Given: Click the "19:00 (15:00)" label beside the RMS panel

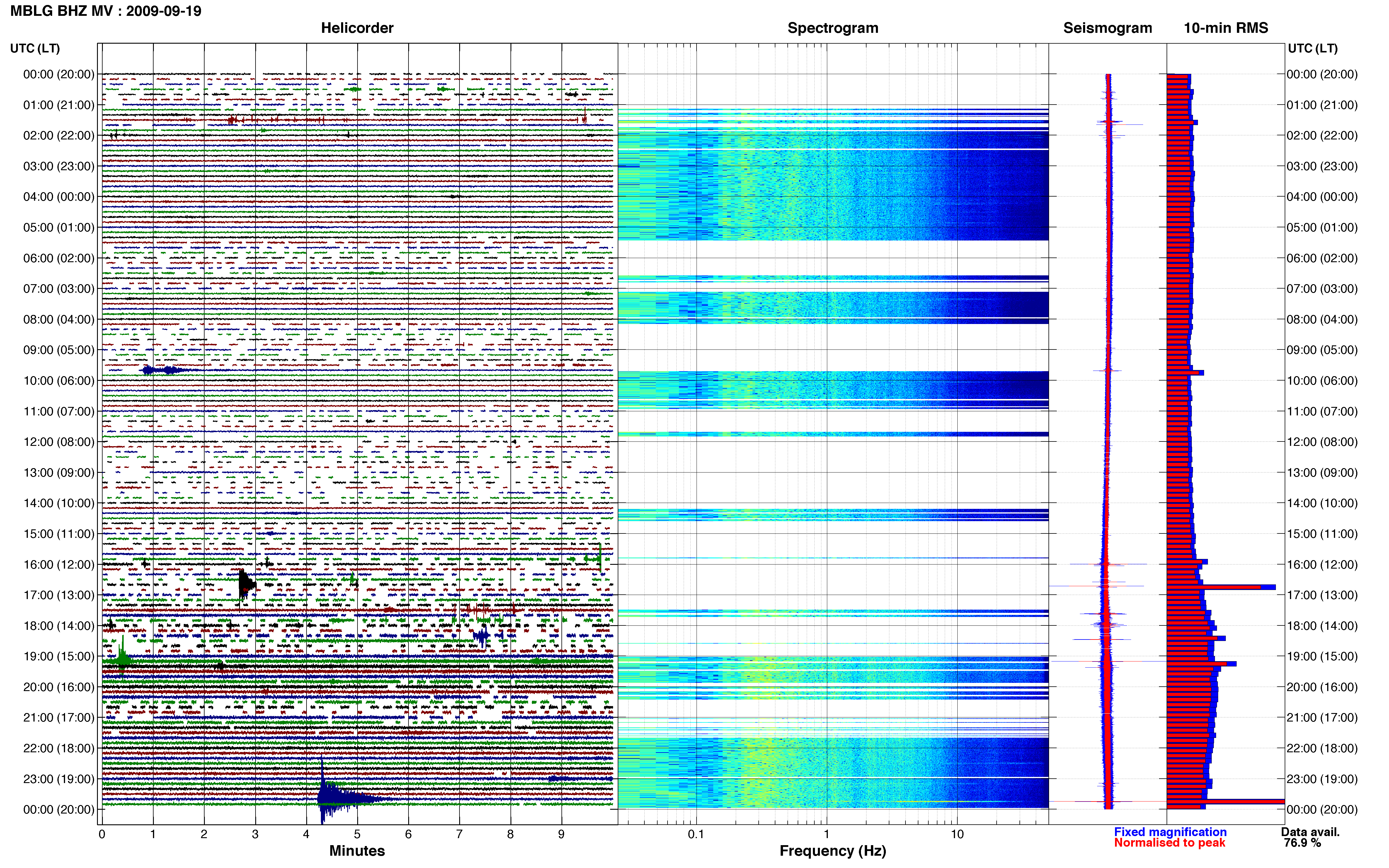Looking at the screenshot, I should click(x=1322, y=656).
